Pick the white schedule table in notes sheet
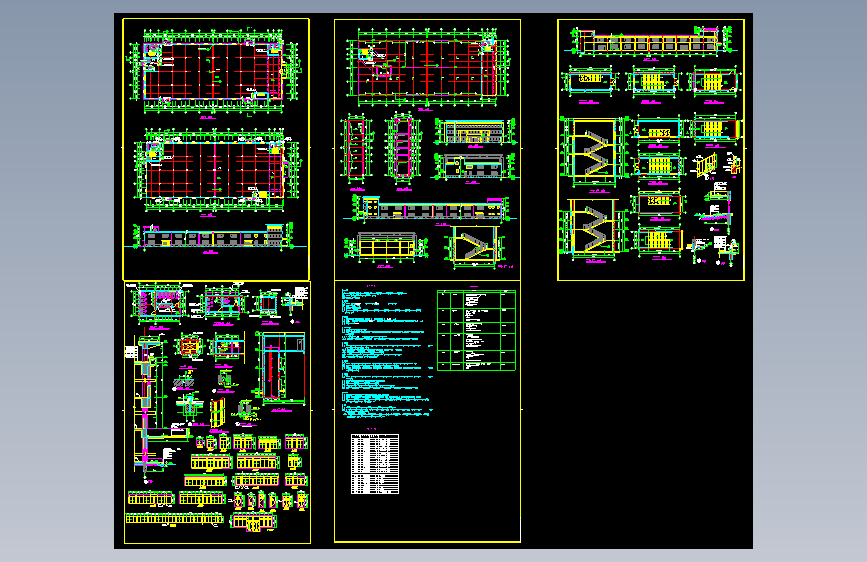This screenshot has height=562, width=867. 375,464
